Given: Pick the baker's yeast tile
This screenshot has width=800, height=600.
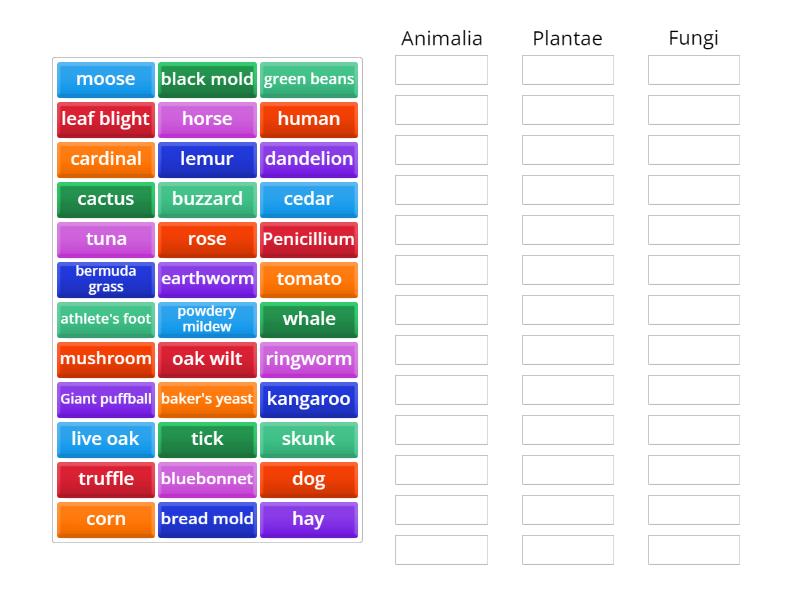Looking at the screenshot, I should [x=207, y=399].
